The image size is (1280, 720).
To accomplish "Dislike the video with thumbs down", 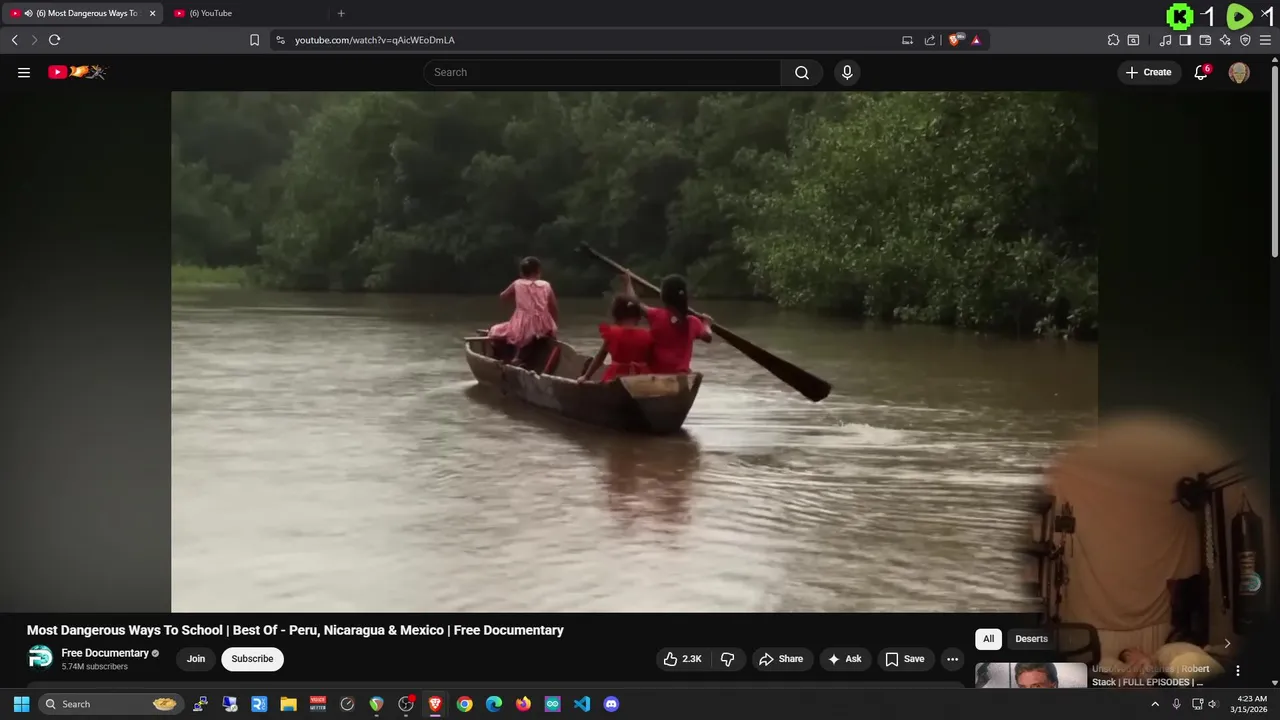I will [727, 659].
